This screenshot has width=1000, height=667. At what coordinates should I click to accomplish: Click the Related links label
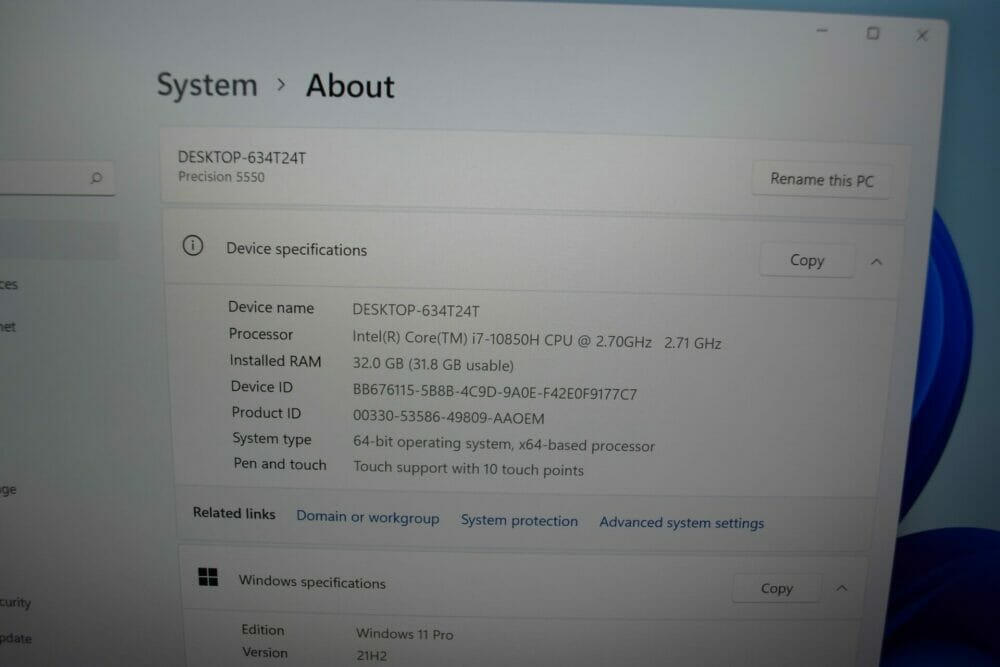point(234,513)
